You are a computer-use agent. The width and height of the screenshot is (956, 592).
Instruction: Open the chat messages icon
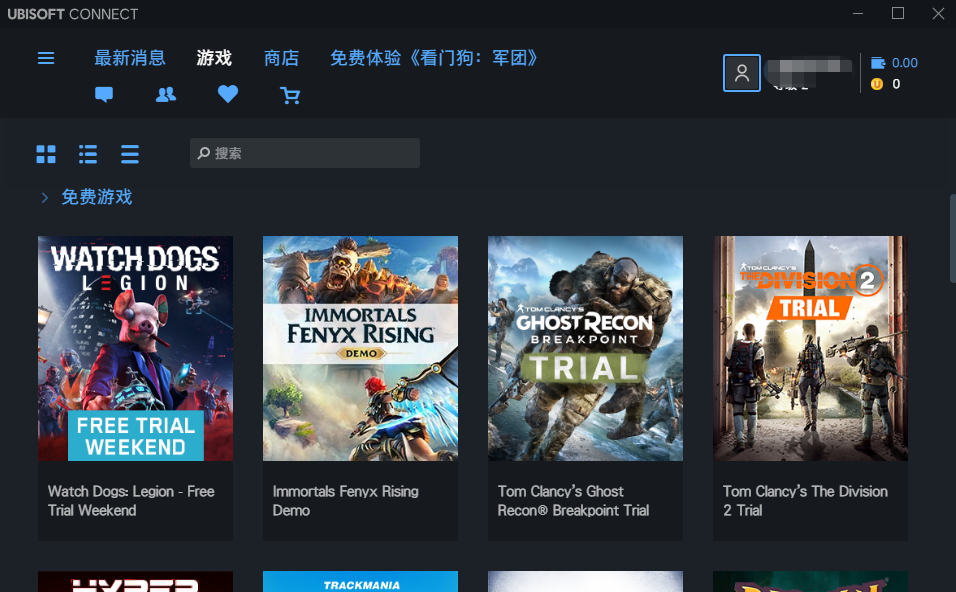click(x=104, y=95)
